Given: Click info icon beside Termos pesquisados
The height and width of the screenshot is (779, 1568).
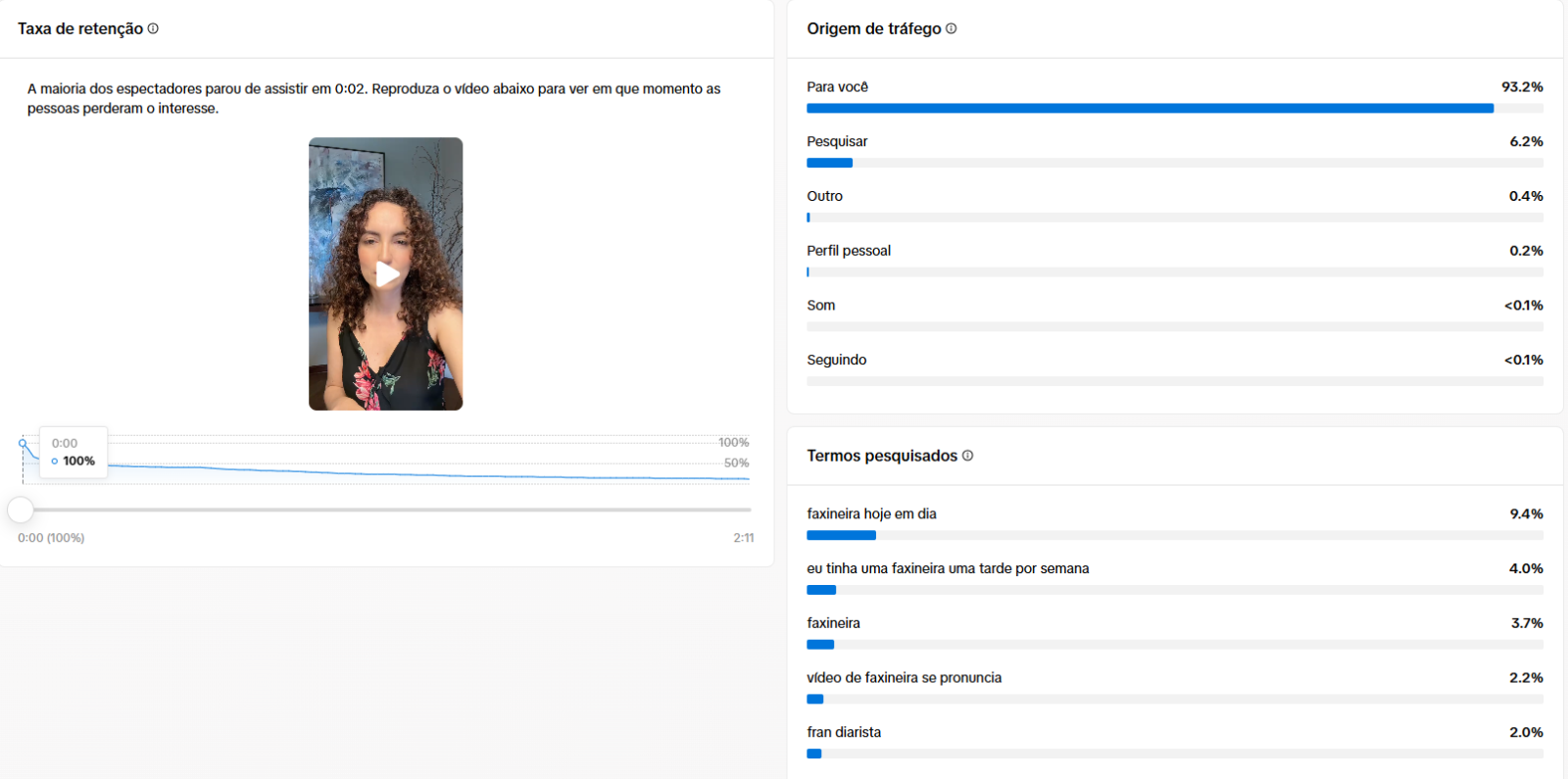Looking at the screenshot, I should click(968, 456).
